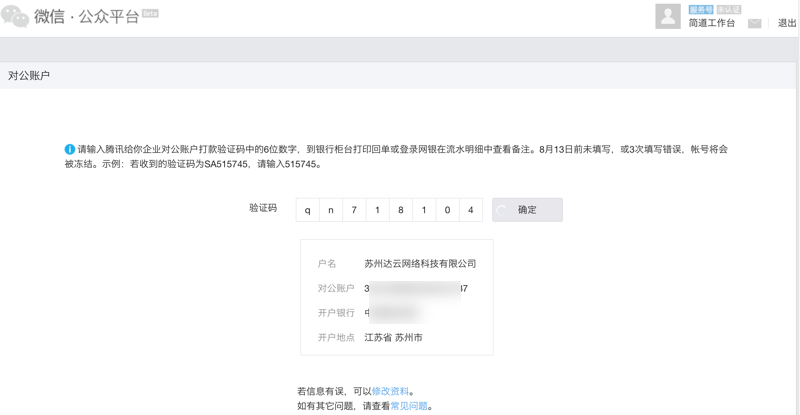Click the 未认证 status badge

[728, 10]
